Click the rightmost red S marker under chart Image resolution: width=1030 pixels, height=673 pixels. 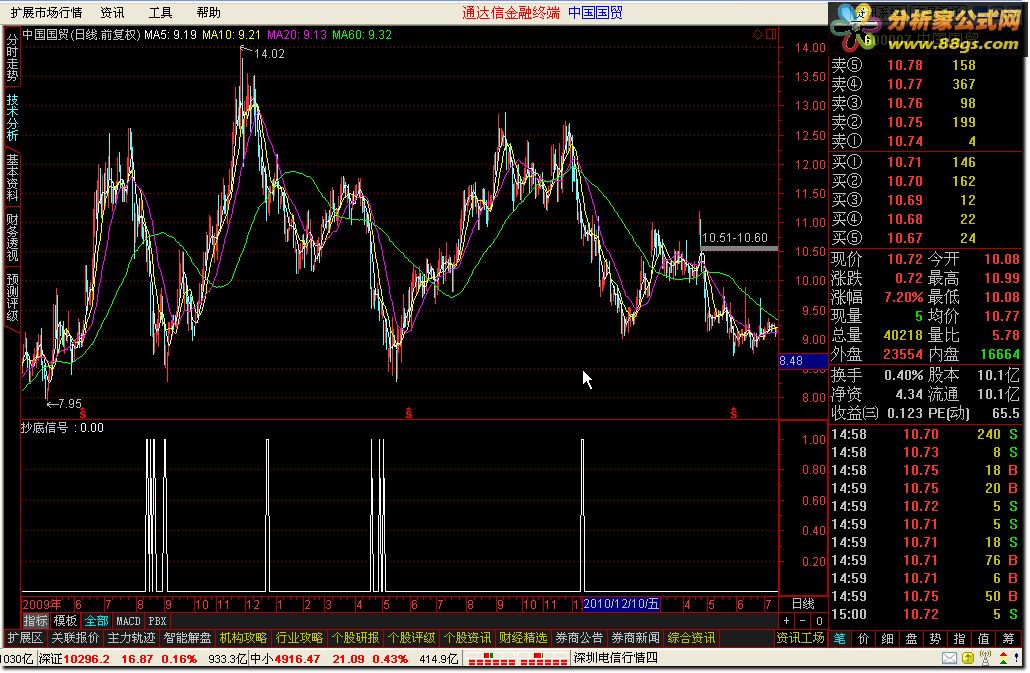tap(734, 413)
